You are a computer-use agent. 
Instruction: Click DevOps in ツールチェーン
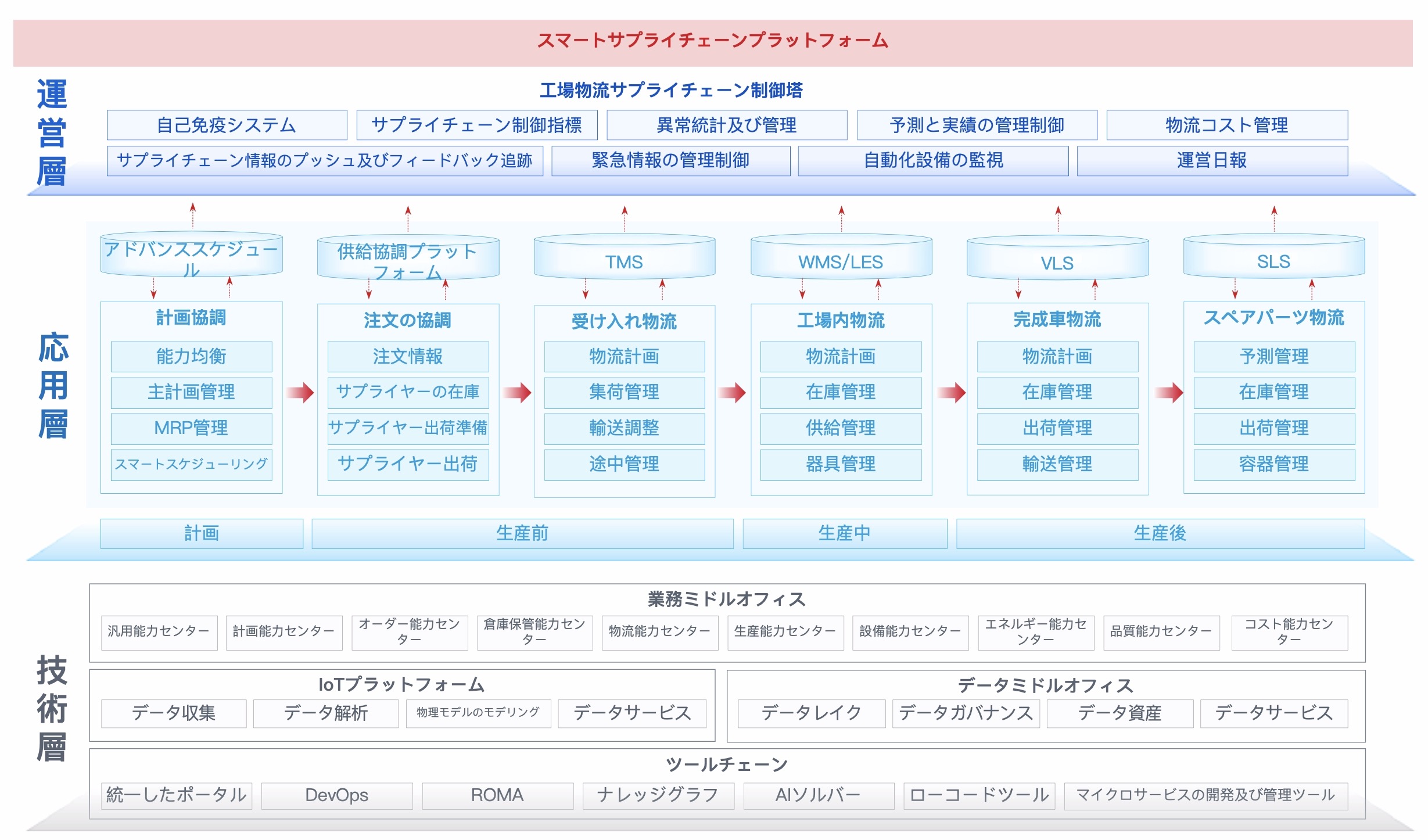tap(337, 796)
